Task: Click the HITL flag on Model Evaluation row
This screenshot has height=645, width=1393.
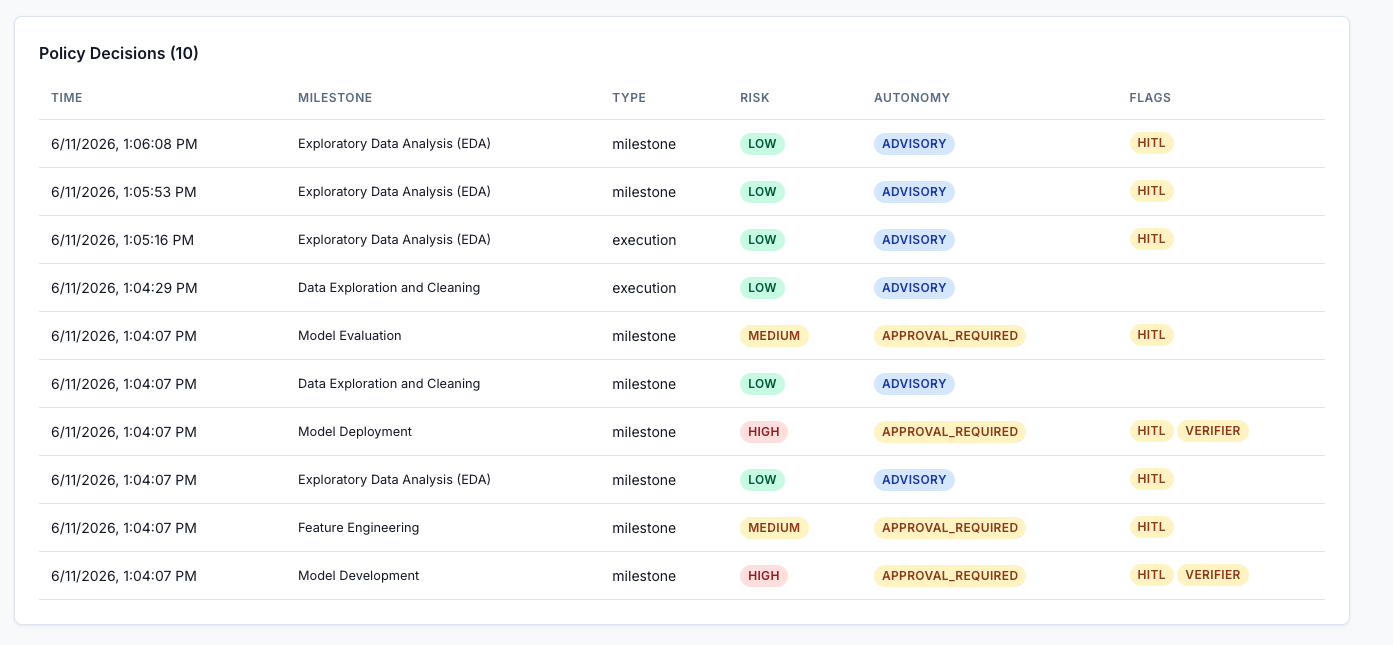Action: [x=1151, y=335]
